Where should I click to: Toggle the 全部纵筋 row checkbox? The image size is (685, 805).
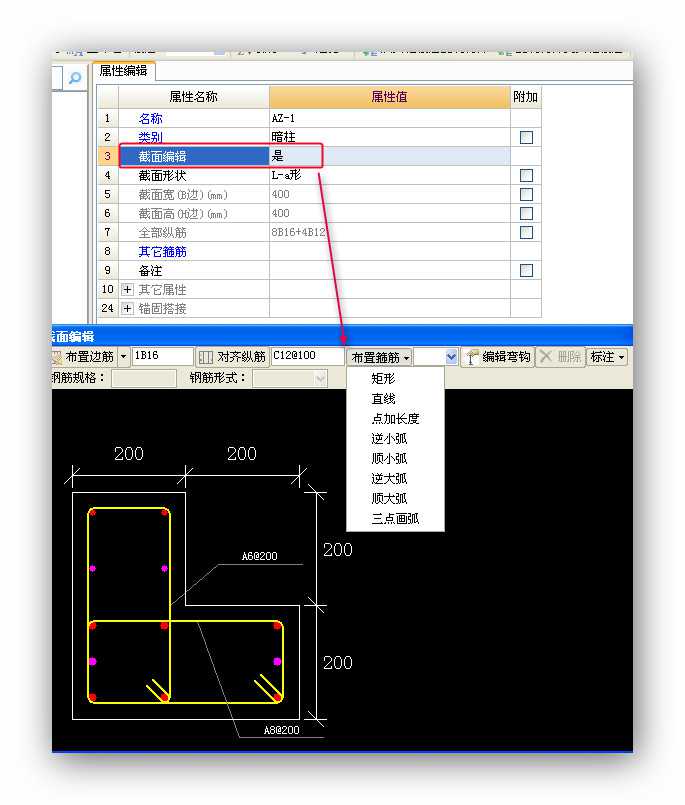pyautogui.click(x=526, y=233)
